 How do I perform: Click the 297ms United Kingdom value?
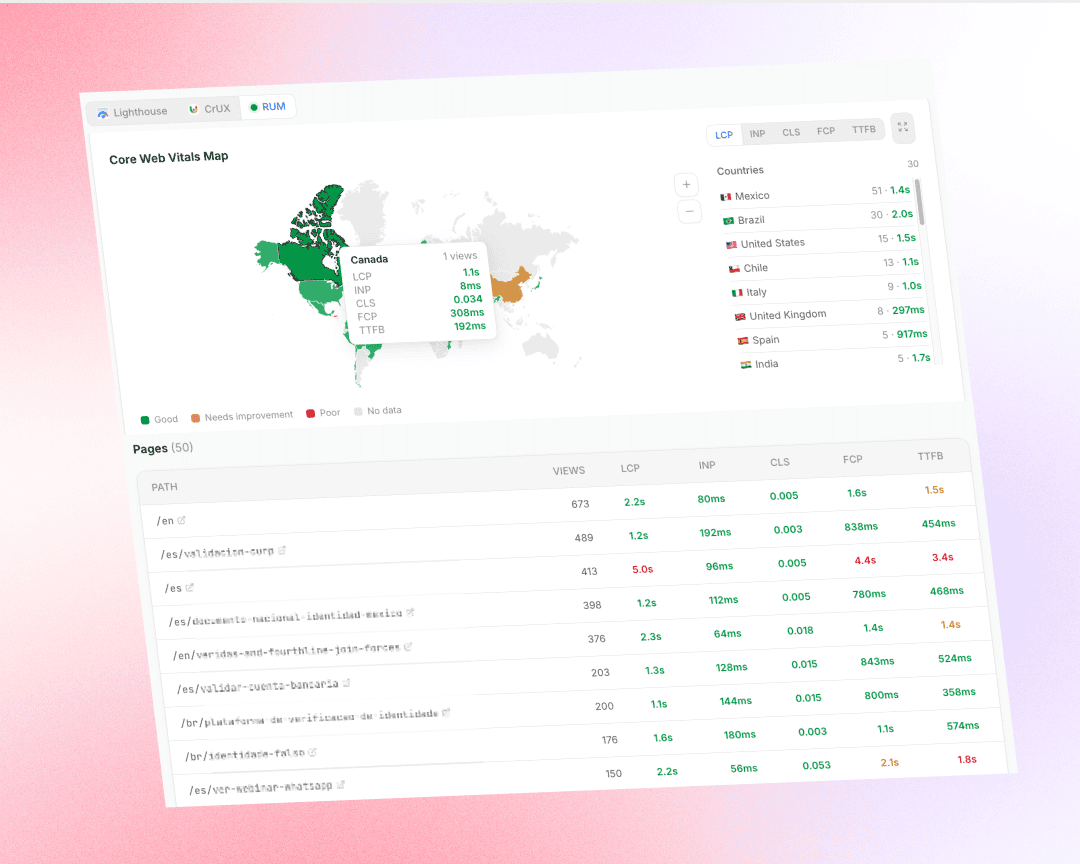point(908,310)
